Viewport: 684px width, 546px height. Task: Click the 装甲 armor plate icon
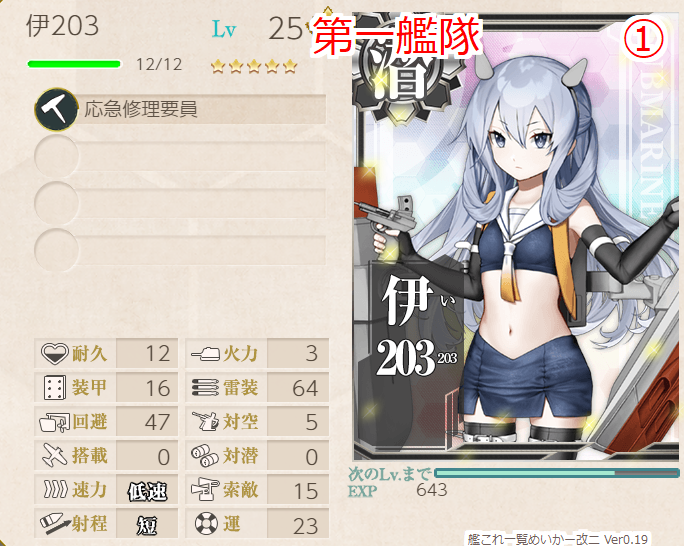[x=55, y=387]
